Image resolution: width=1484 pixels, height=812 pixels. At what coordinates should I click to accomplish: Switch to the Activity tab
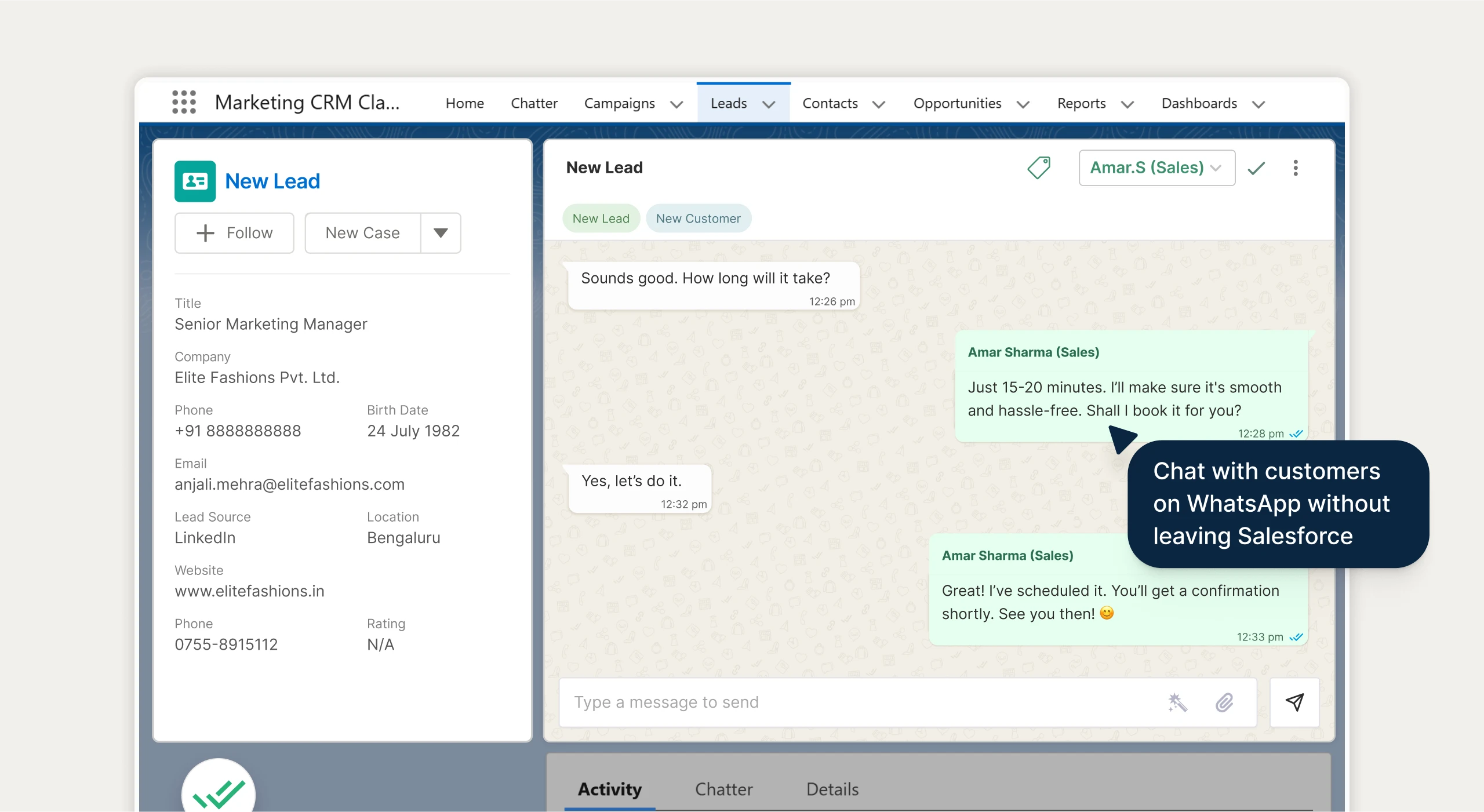coord(610,789)
